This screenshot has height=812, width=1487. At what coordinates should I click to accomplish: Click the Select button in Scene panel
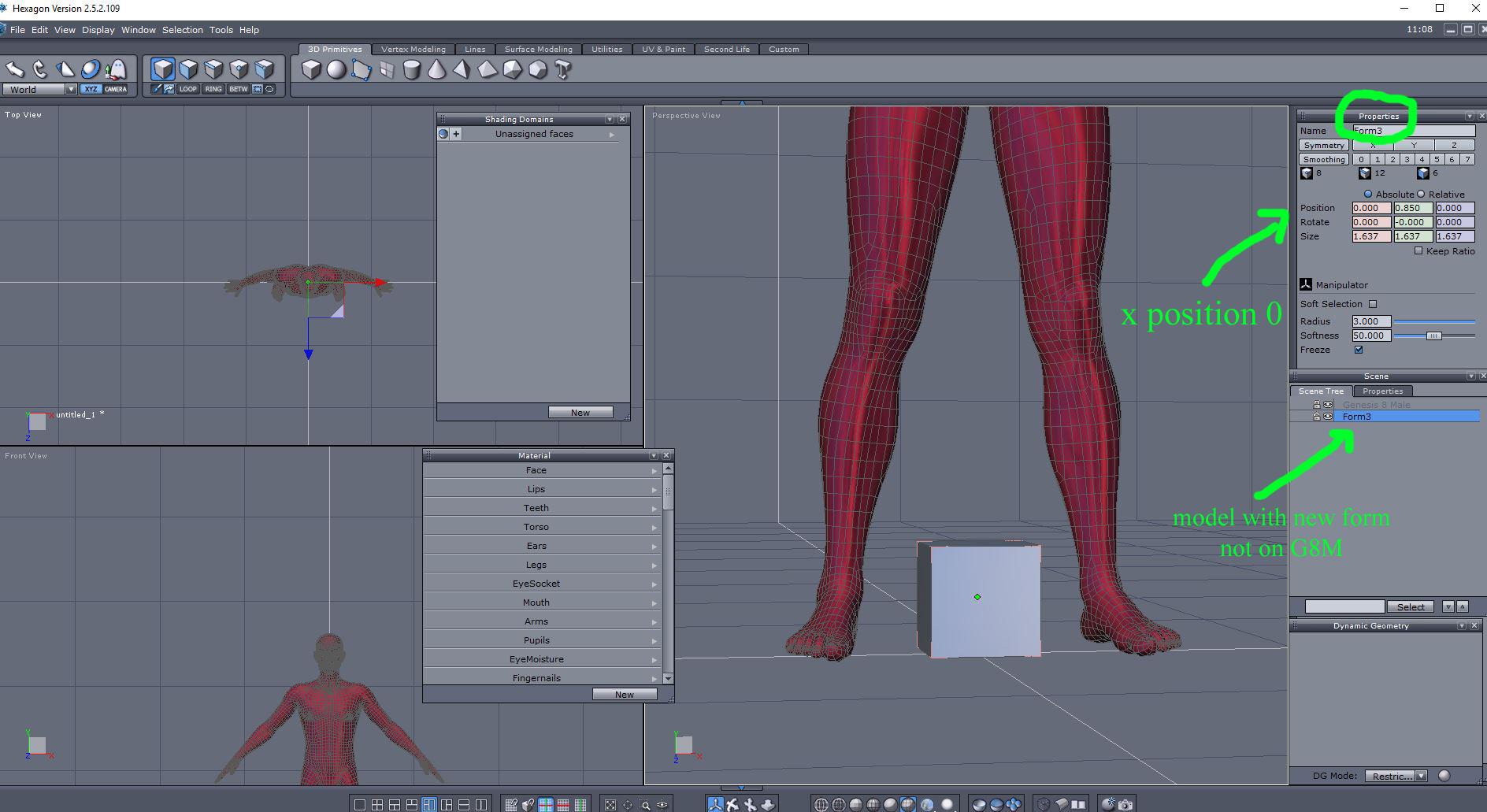pyautogui.click(x=1410, y=606)
